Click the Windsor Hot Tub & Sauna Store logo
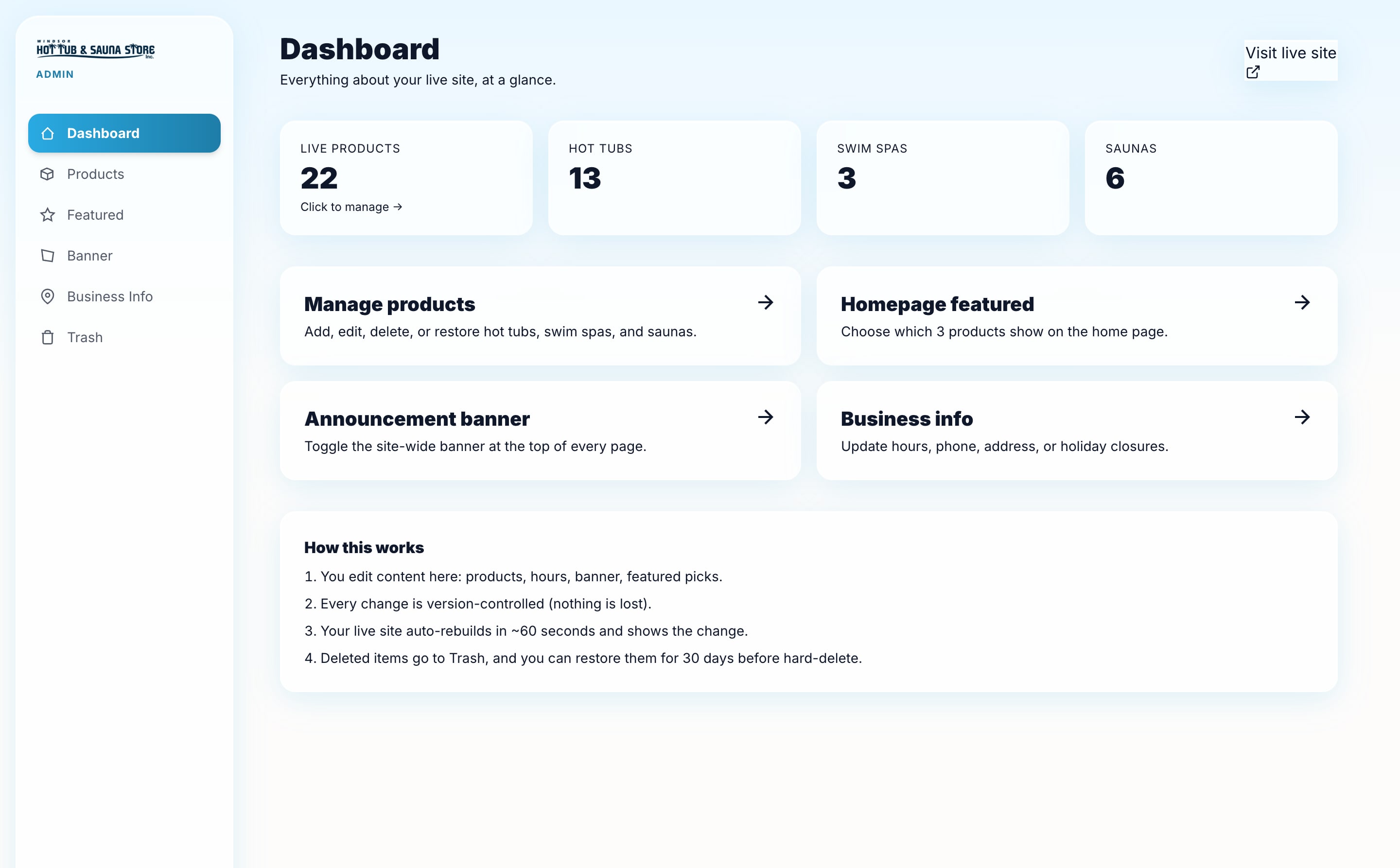Screen dimensions: 1400x868 click(x=95, y=50)
